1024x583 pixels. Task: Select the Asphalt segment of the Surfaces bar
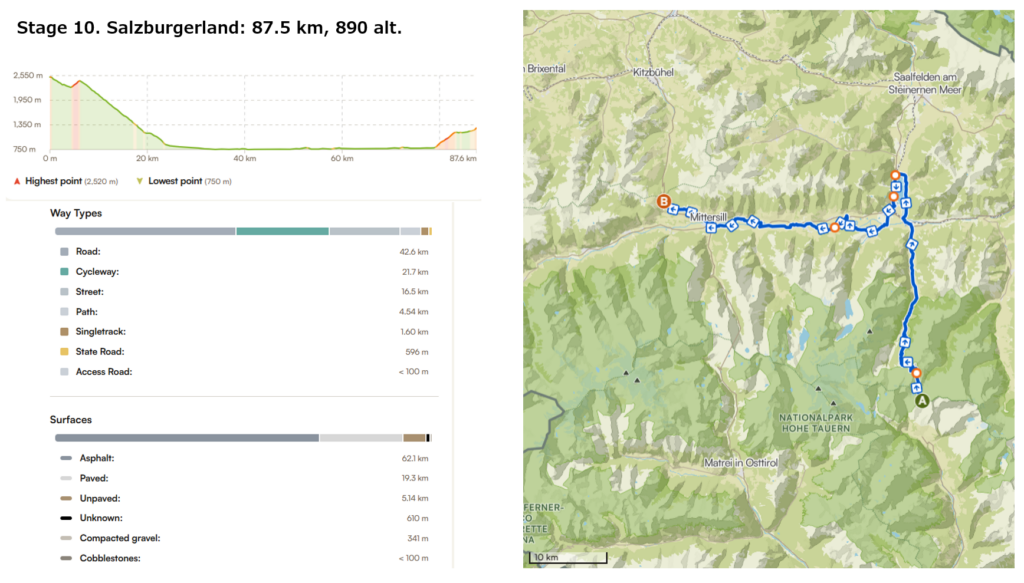pos(186,438)
